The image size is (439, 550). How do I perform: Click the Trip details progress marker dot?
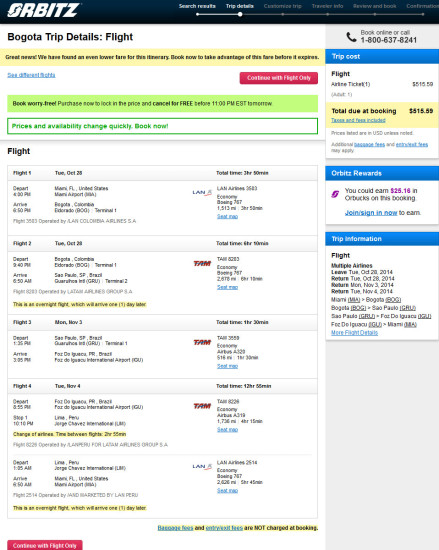click(x=240, y=14)
